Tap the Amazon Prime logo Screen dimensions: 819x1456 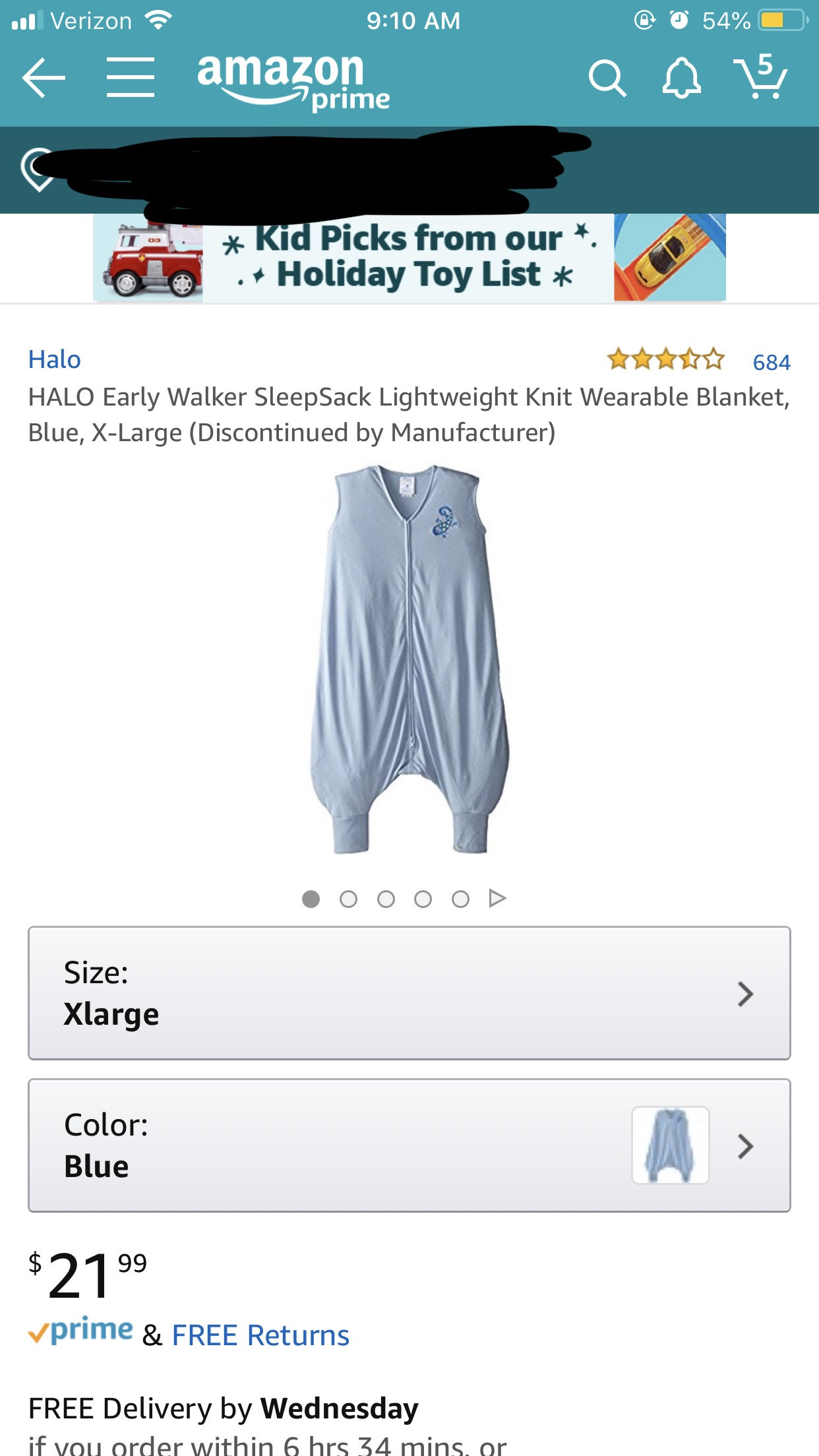coord(293,80)
